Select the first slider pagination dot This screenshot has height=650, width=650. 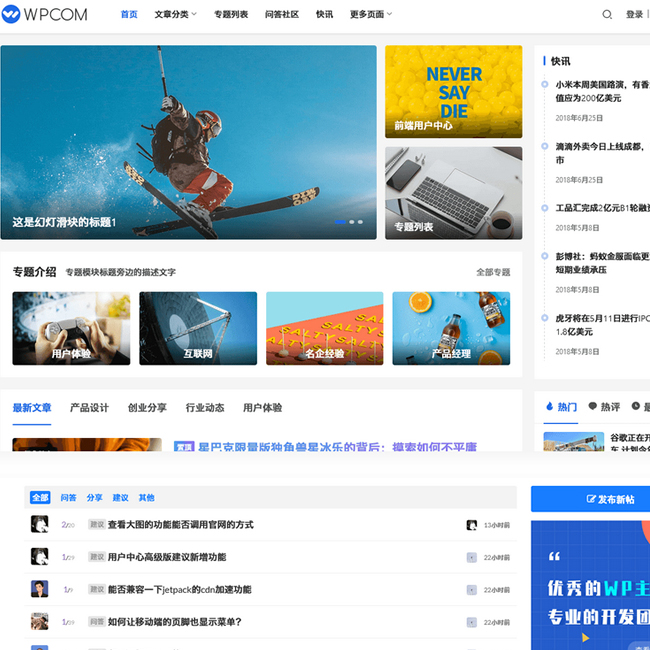point(340,222)
